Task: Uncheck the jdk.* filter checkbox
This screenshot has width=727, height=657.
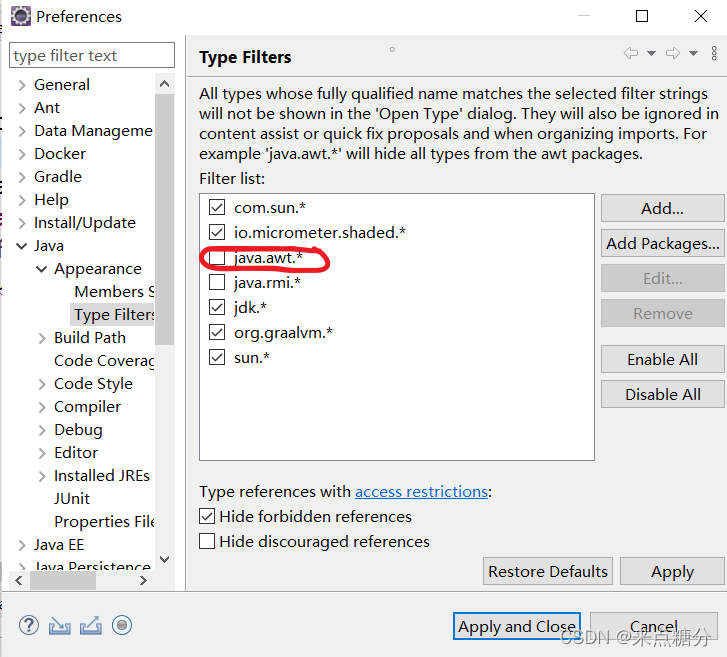Action: [217, 307]
